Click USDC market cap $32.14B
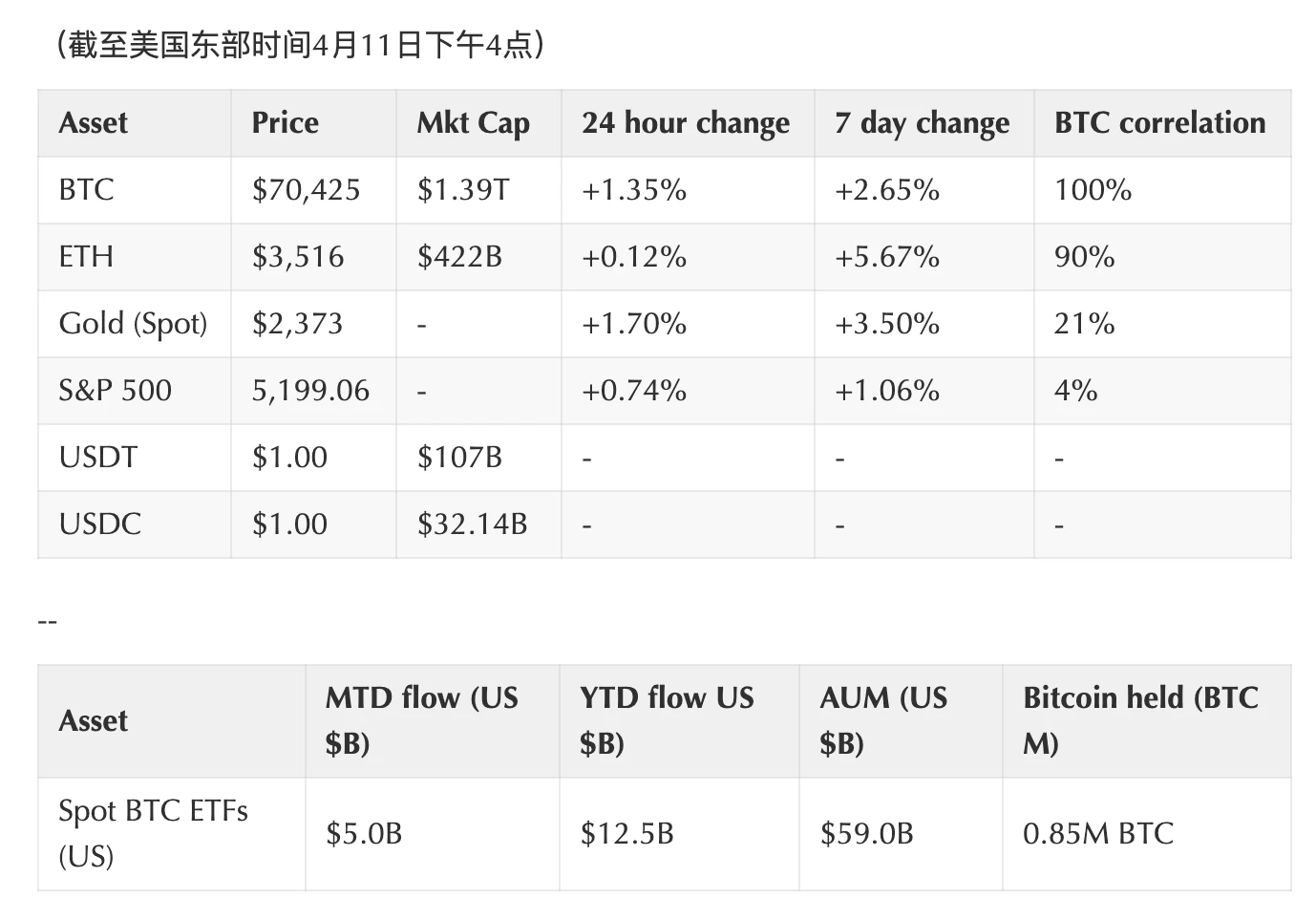 tap(472, 524)
